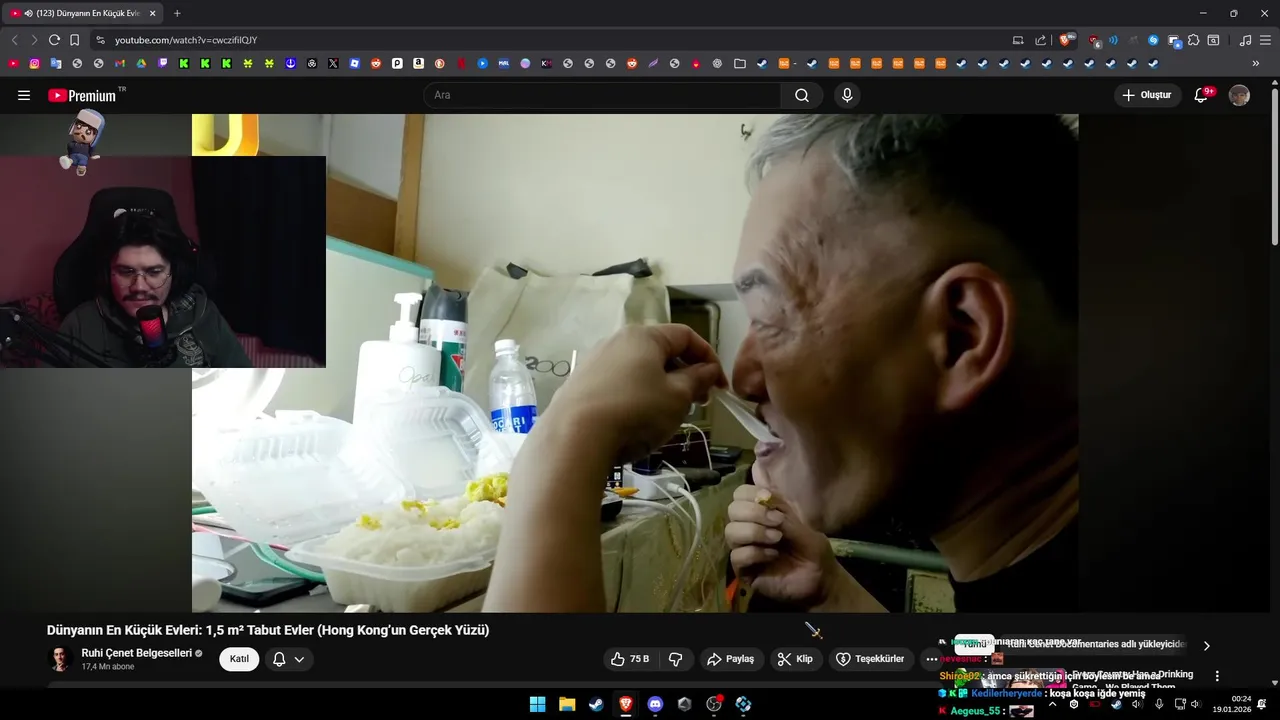This screenshot has width=1280, height=720.
Task: Open the Gmail bookmark
Action: [x=120, y=63]
